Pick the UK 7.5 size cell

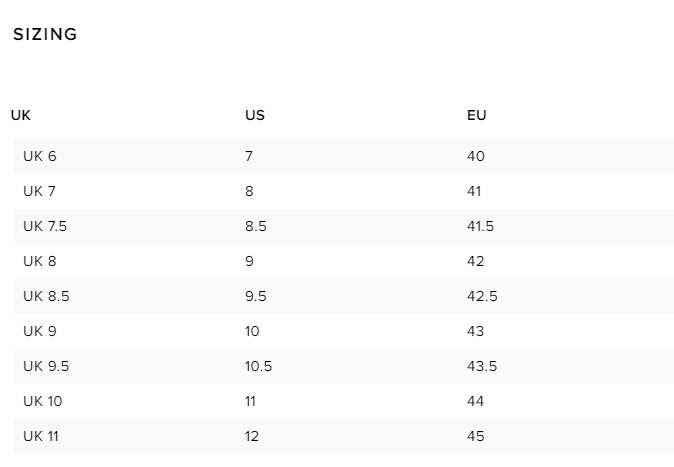coord(45,226)
